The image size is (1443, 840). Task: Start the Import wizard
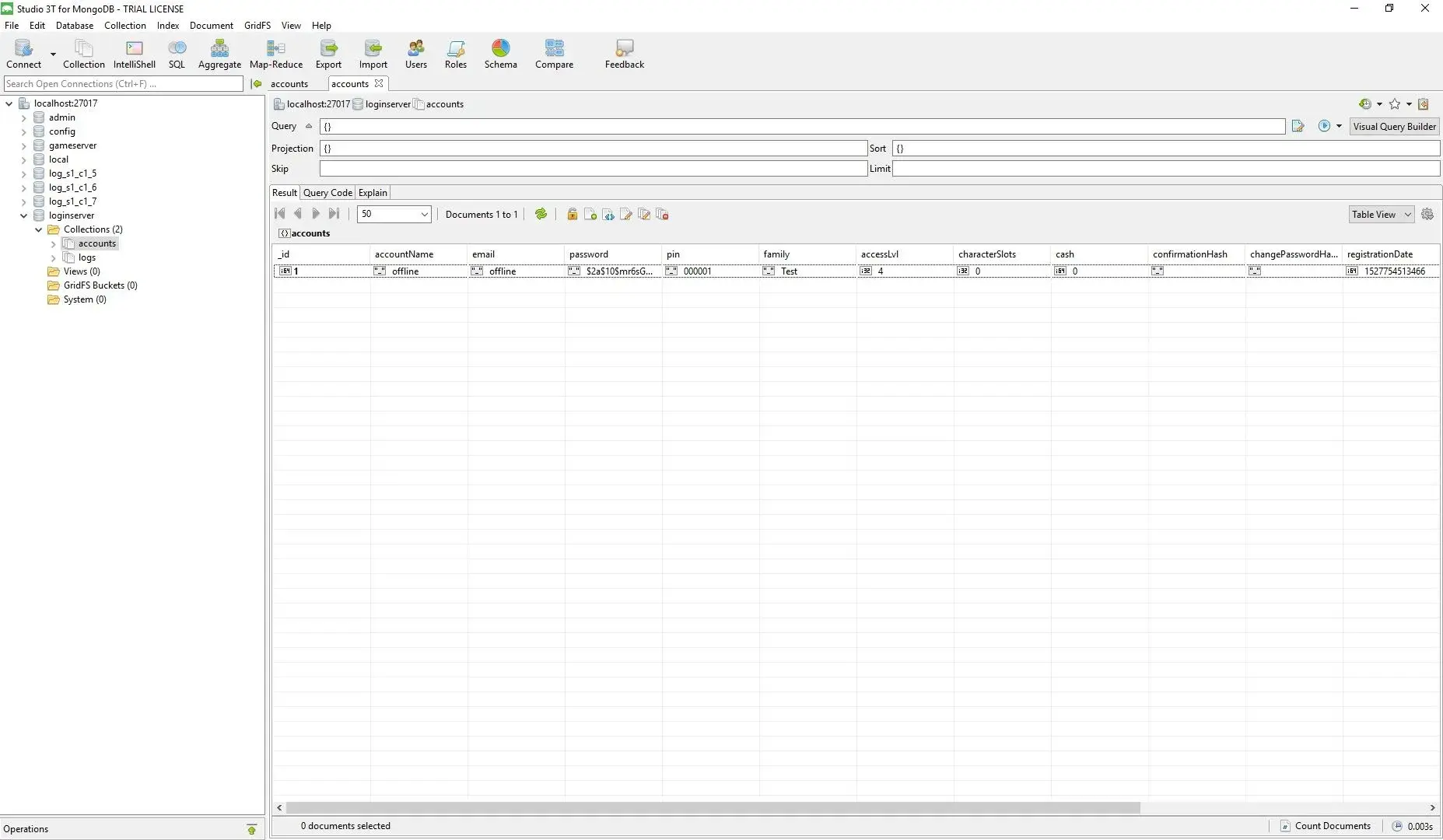(373, 54)
